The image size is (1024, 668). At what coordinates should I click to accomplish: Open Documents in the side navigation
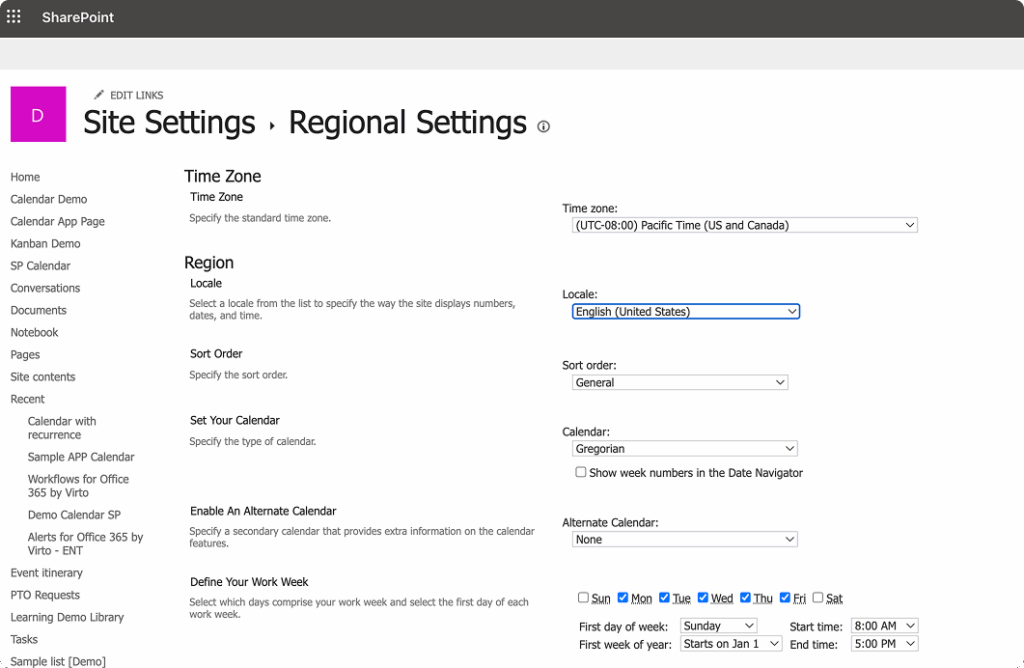tap(38, 310)
